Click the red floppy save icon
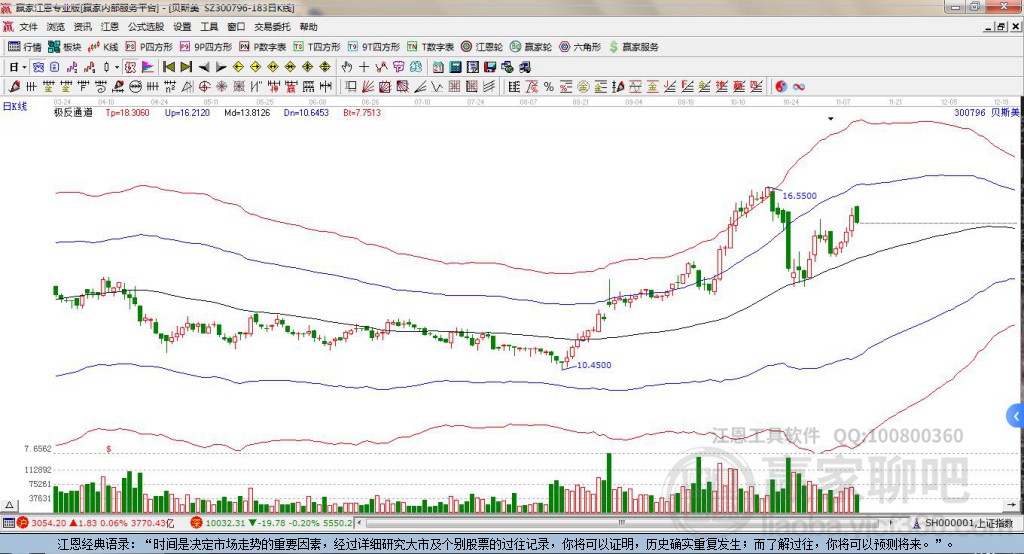The height and width of the screenshot is (554, 1024). tap(490, 67)
